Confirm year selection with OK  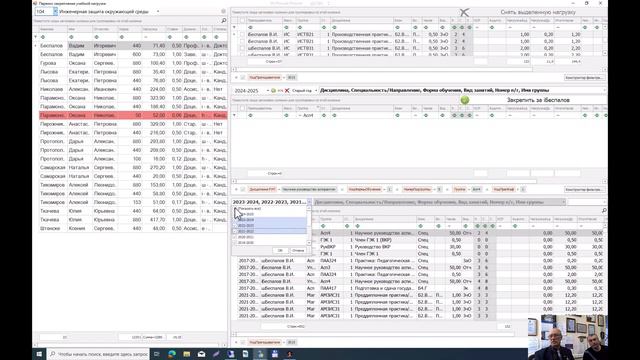[280, 250]
